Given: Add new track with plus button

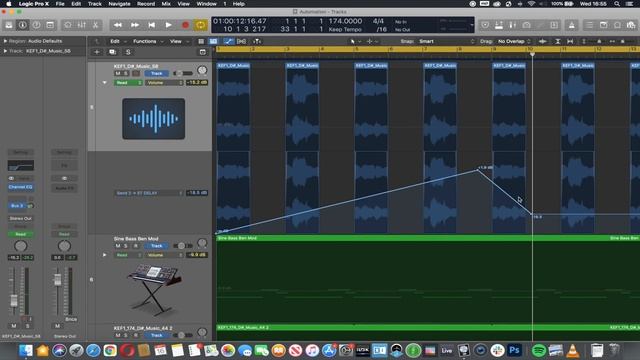Looking at the screenshot, I should [x=97, y=52].
